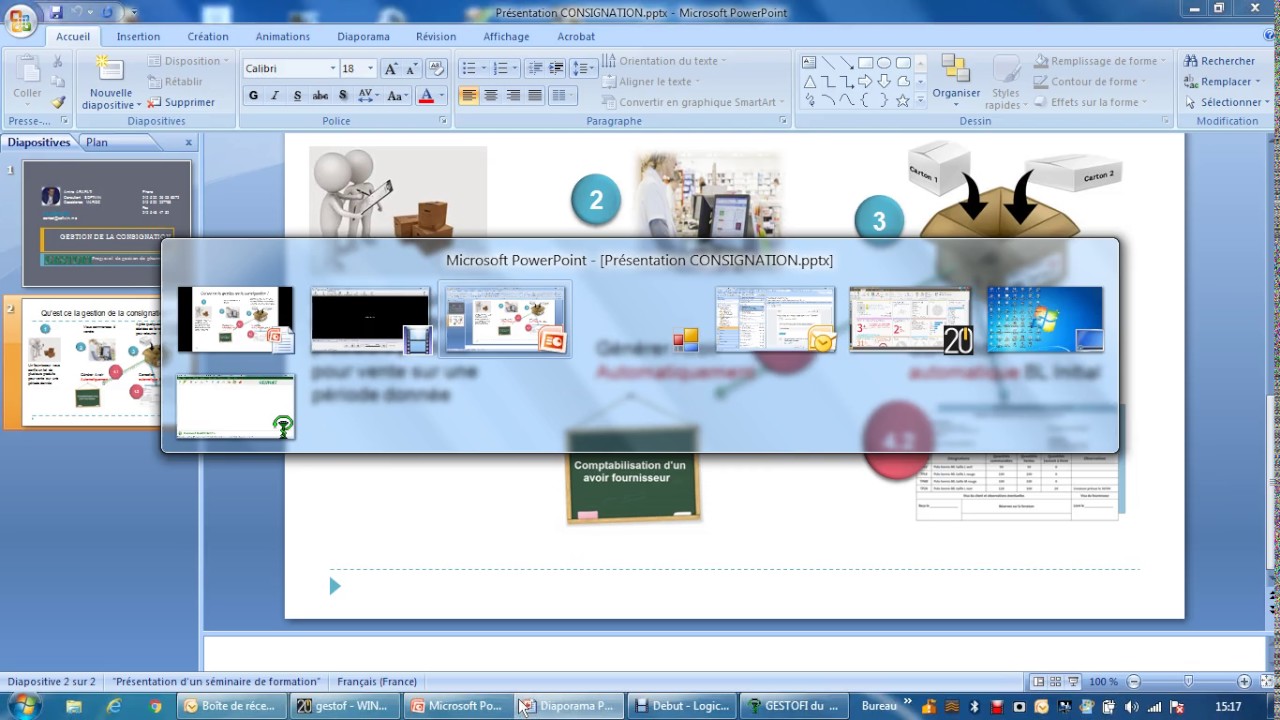Click the Remplacer button
Viewport: 1280px width, 720px height.
(1221, 81)
